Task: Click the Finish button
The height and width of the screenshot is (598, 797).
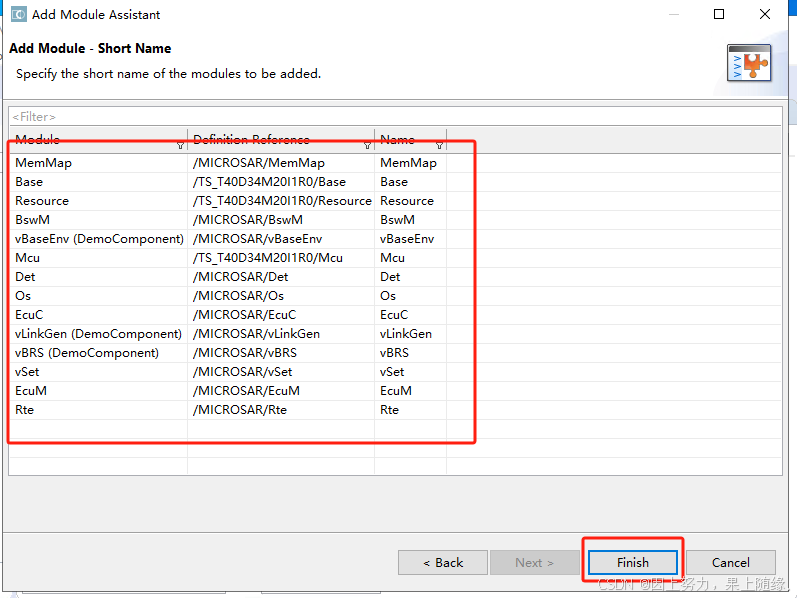Action: [633, 562]
